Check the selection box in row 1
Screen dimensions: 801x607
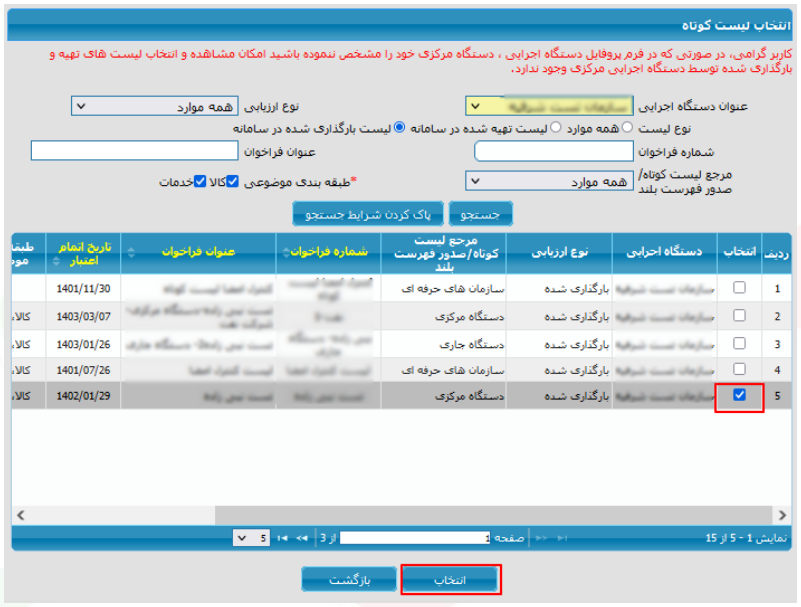(739, 288)
